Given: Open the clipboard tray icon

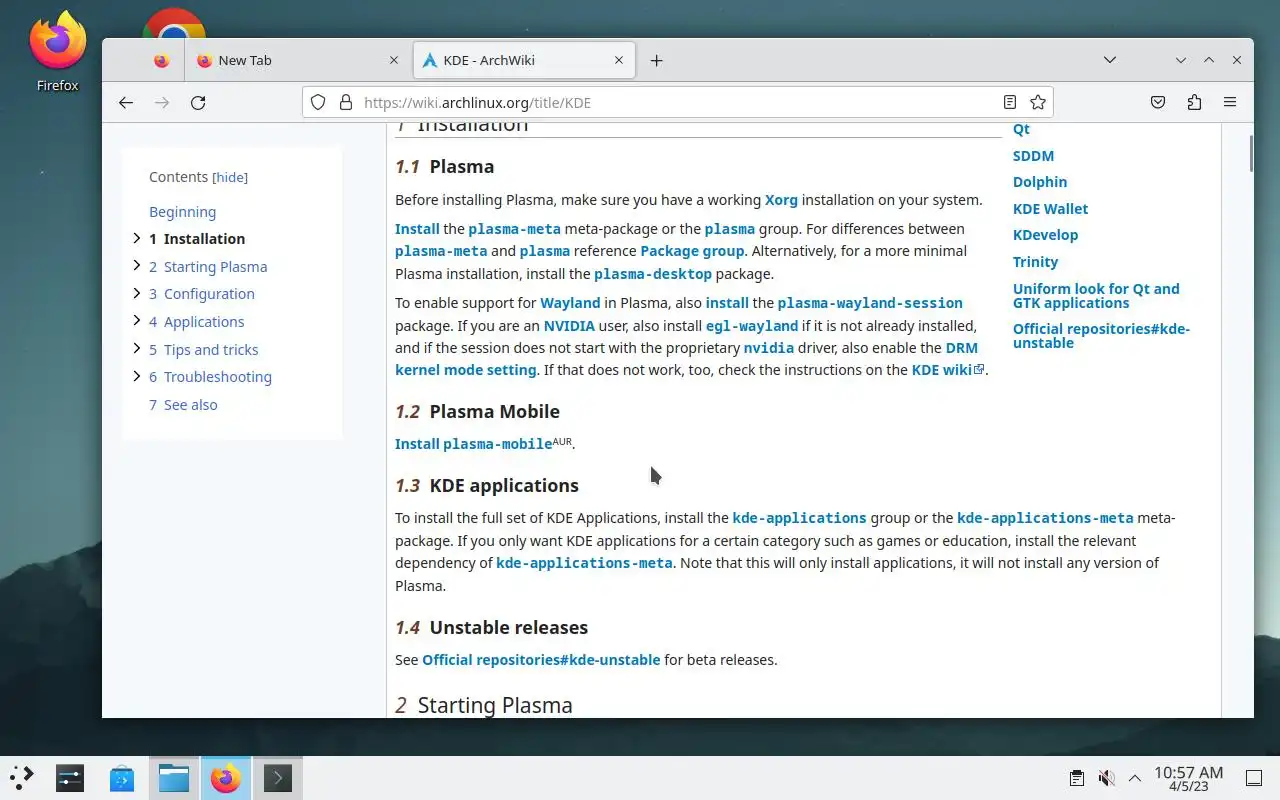Looking at the screenshot, I should pos(1077,778).
